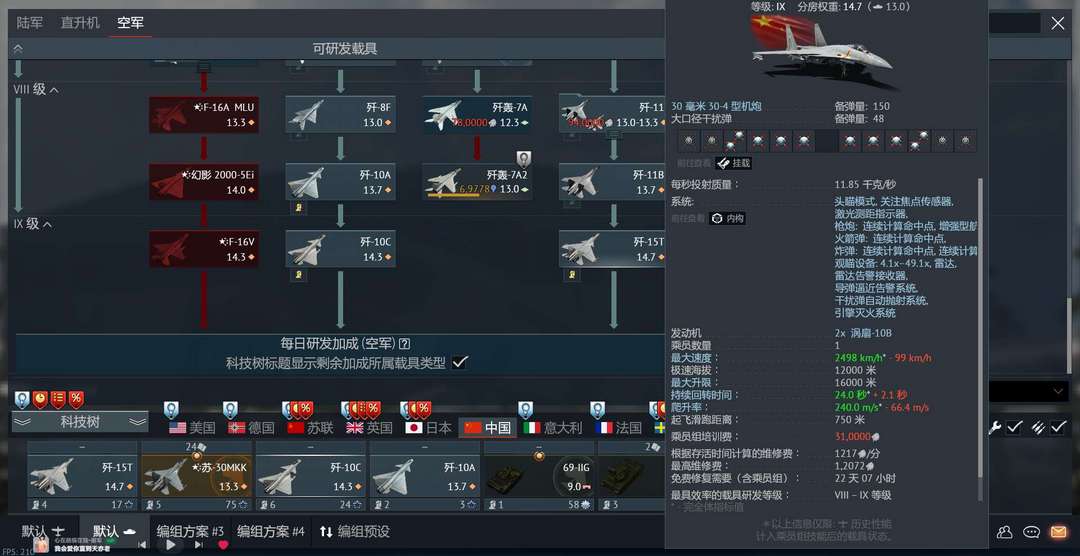
Task: Select the 法国 nation tab
Action: tap(619, 428)
